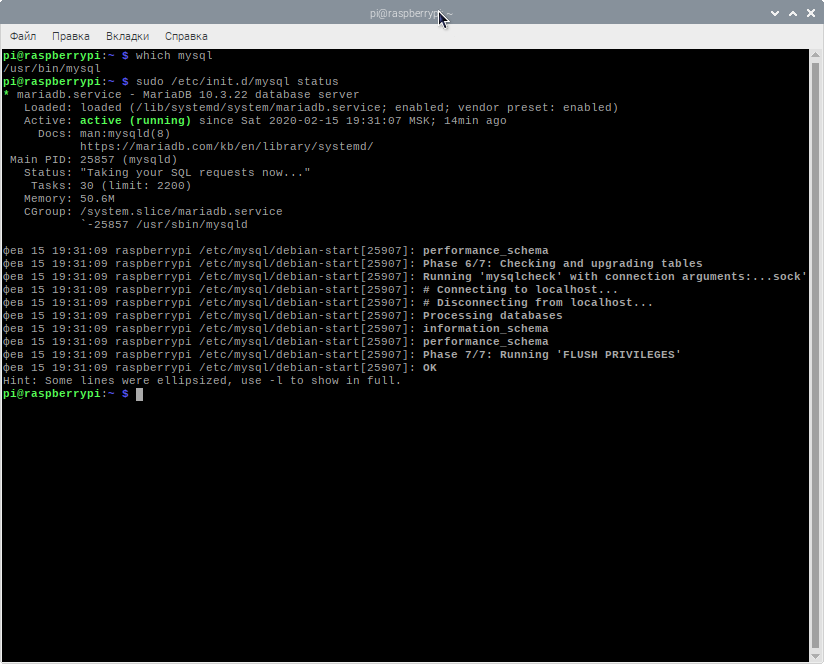This screenshot has height=664, width=824.
Task: Click the terminal's vertical scrollbar
Action: (815, 350)
